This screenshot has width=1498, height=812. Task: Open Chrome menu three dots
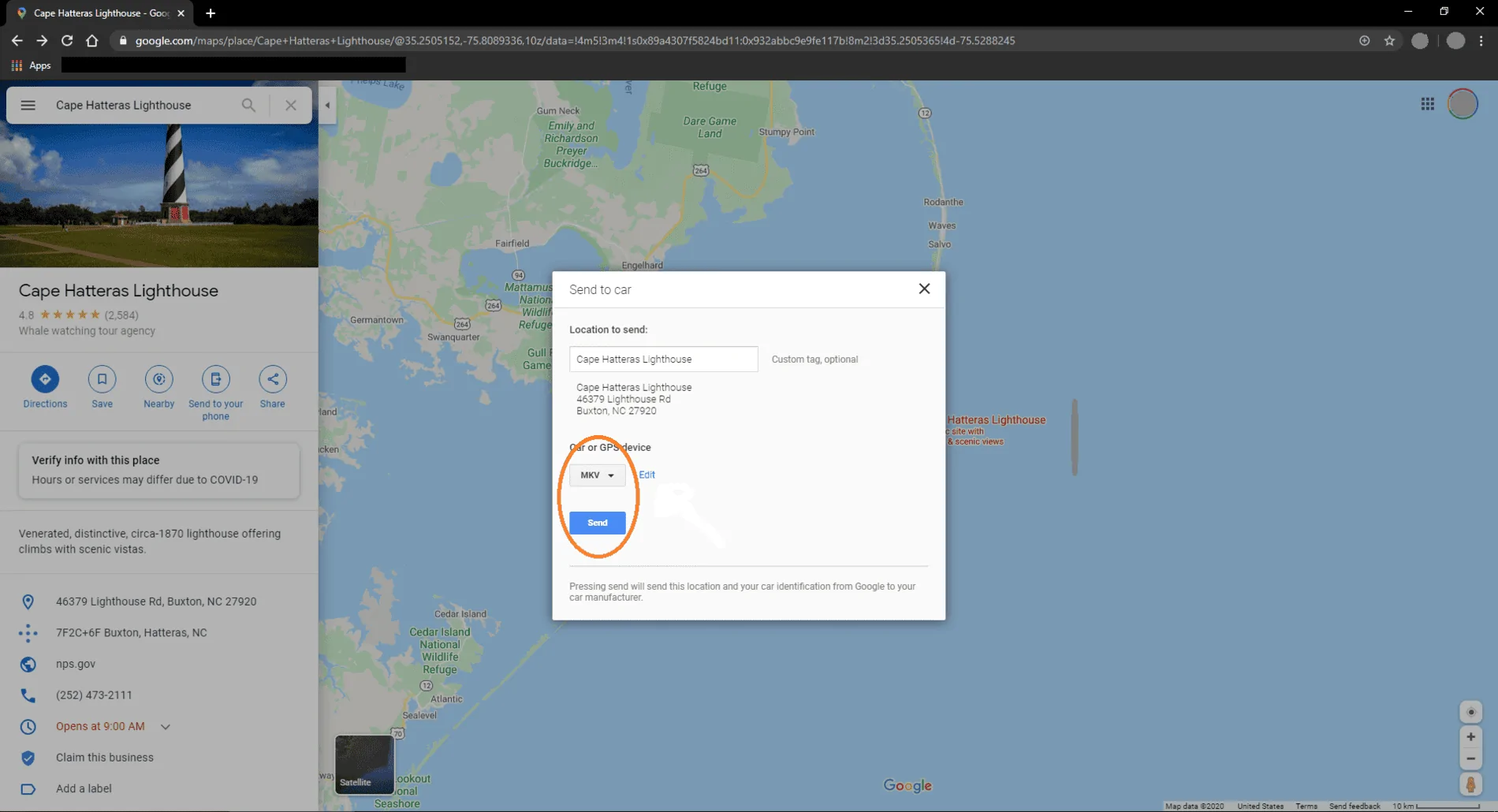(x=1481, y=40)
